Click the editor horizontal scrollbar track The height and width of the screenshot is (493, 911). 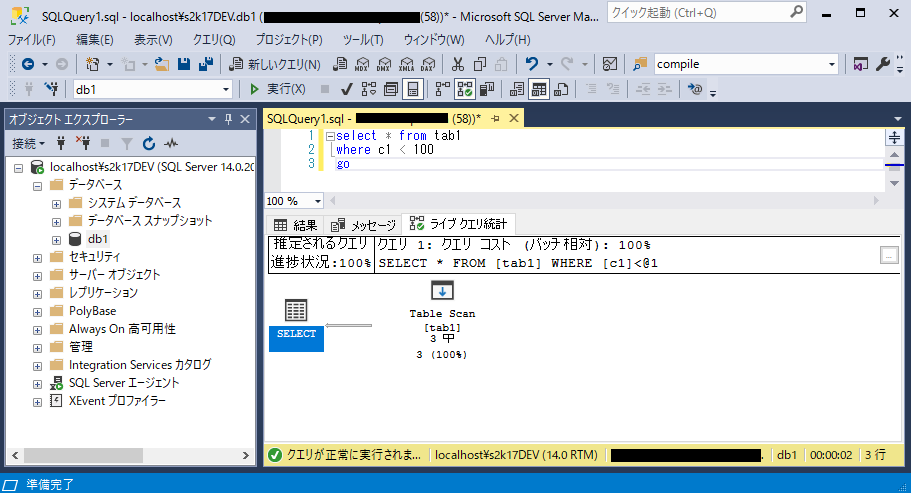pos(604,201)
